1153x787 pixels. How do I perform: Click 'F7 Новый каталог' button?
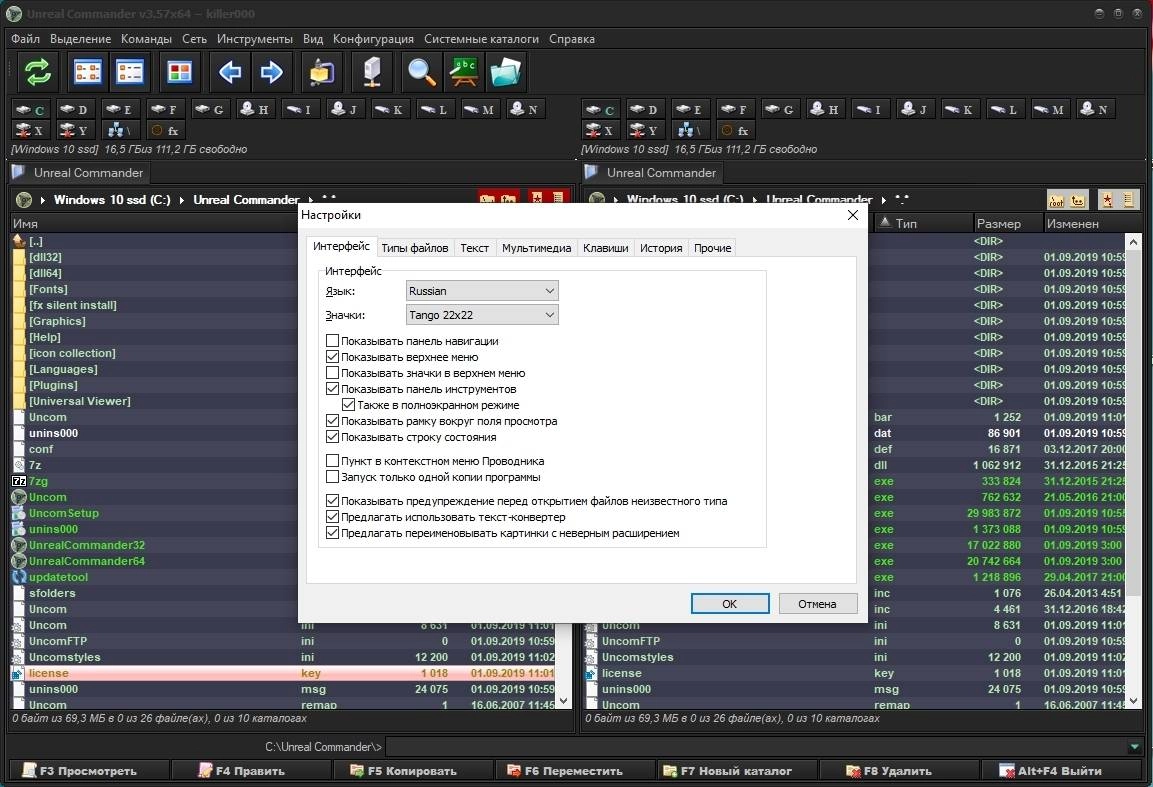coord(736,771)
